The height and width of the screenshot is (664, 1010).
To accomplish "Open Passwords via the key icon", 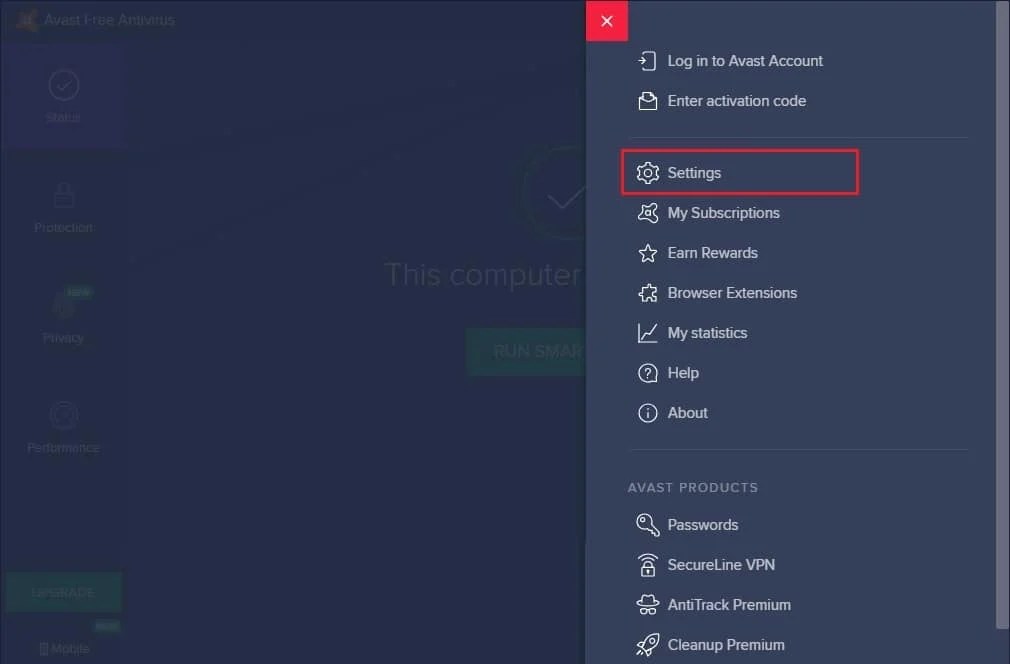I will pos(647,524).
